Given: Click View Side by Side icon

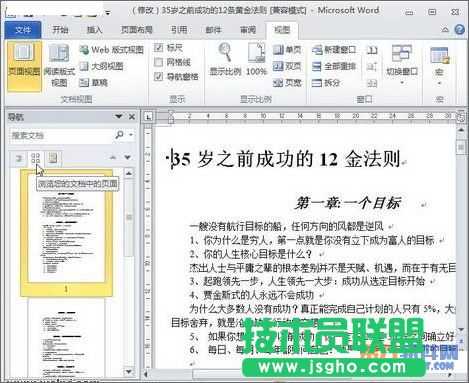Looking at the screenshot, I should click(x=372, y=50).
